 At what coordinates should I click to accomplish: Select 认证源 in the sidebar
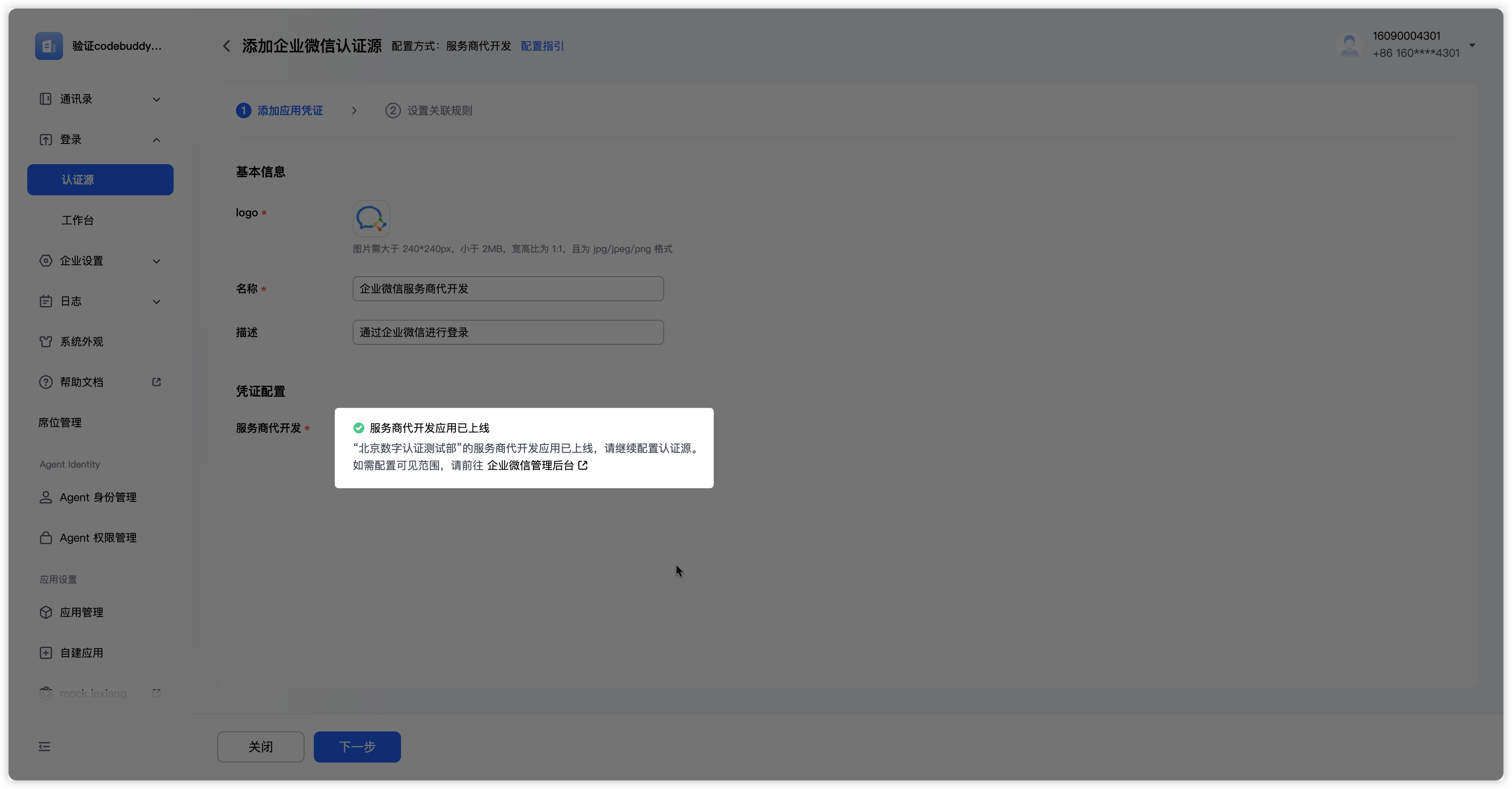tap(100, 179)
